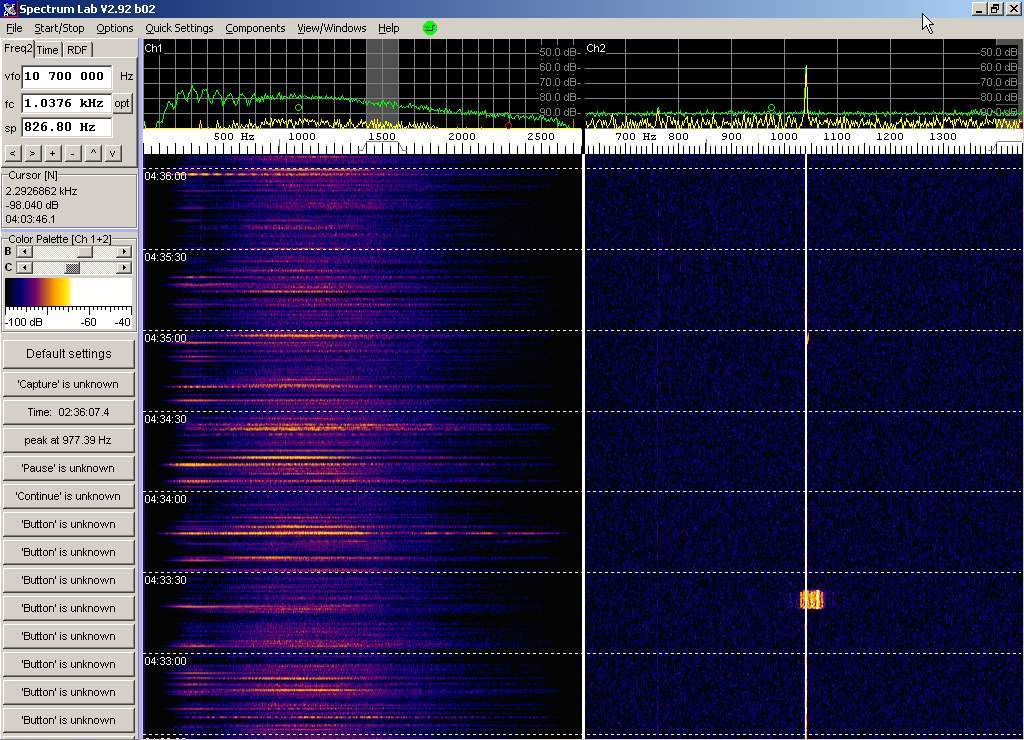Click the 'peak at 977.39 Hz' button
This screenshot has width=1024, height=740.
click(x=68, y=440)
